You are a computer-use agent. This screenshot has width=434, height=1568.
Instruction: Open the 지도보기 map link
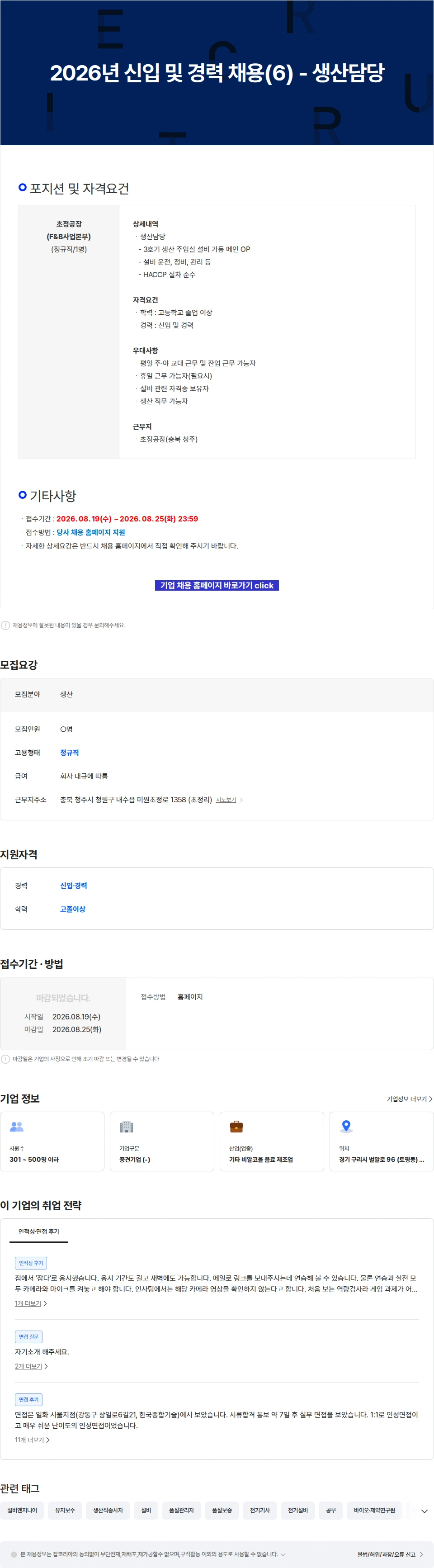[x=226, y=800]
